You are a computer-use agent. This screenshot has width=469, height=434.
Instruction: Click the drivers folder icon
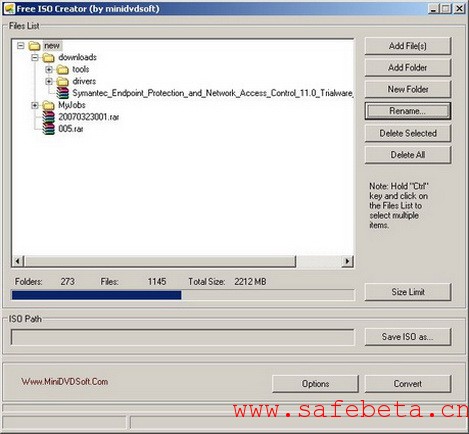tap(62, 81)
